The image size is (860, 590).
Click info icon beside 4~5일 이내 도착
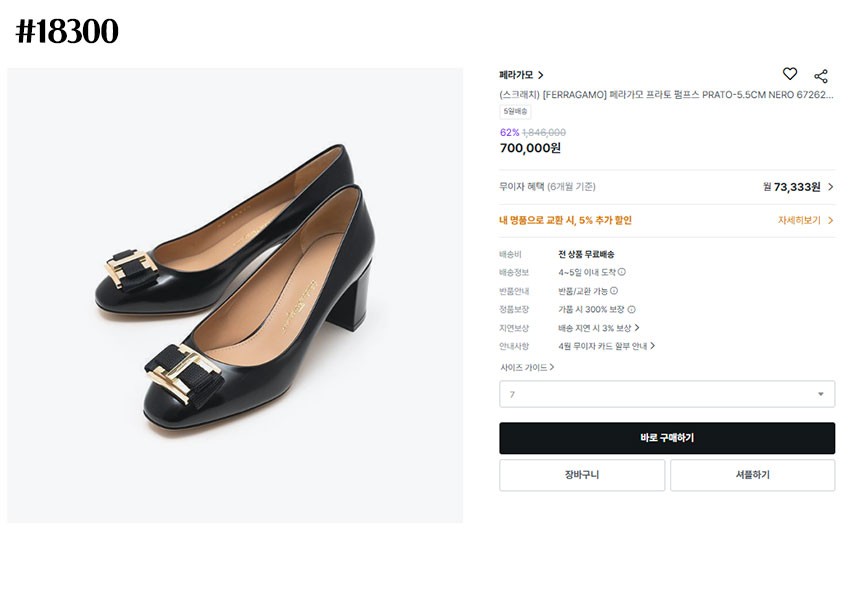622,272
